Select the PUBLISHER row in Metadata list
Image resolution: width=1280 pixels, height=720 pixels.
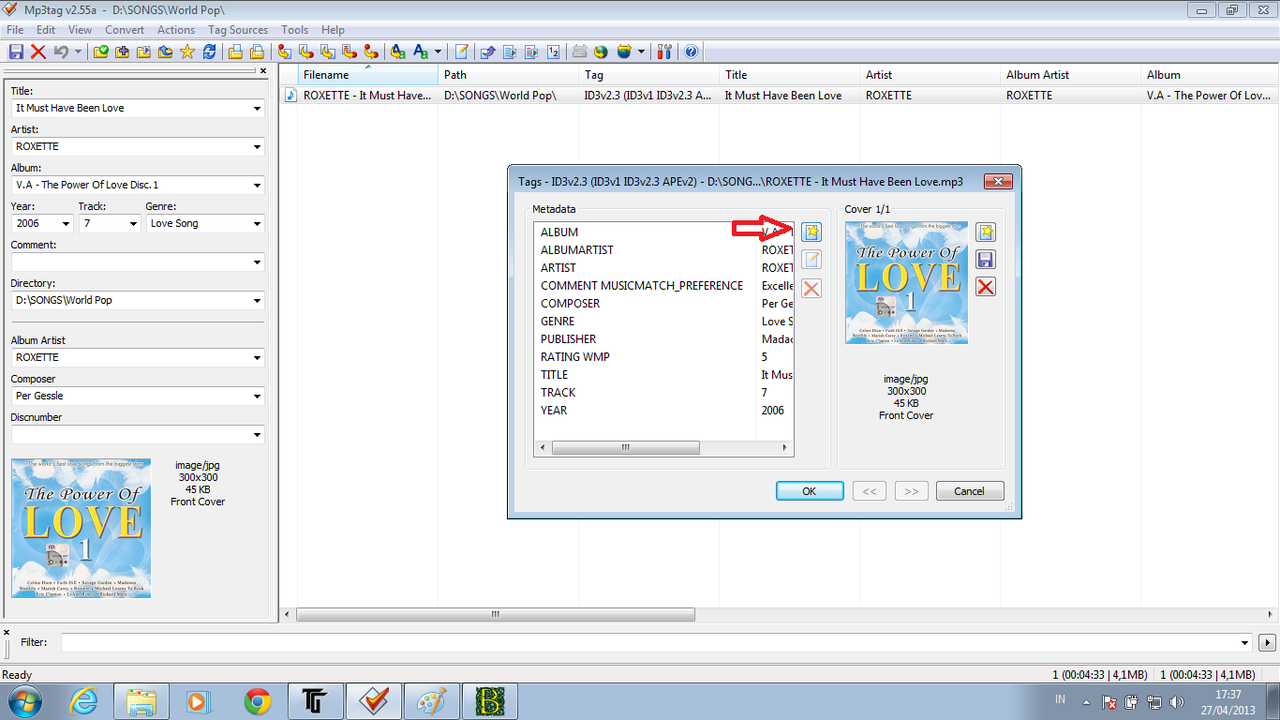click(664, 339)
